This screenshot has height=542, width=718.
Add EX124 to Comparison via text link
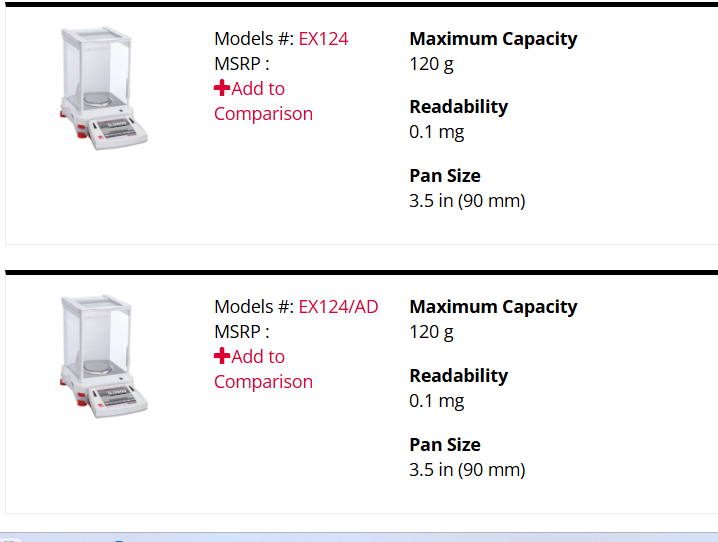[263, 101]
